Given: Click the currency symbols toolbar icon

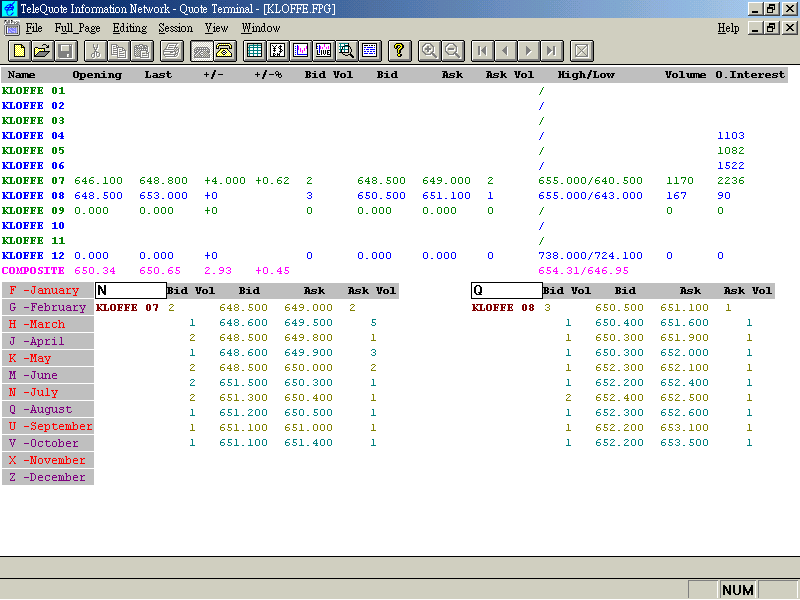Looking at the screenshot, I should 277,51.
